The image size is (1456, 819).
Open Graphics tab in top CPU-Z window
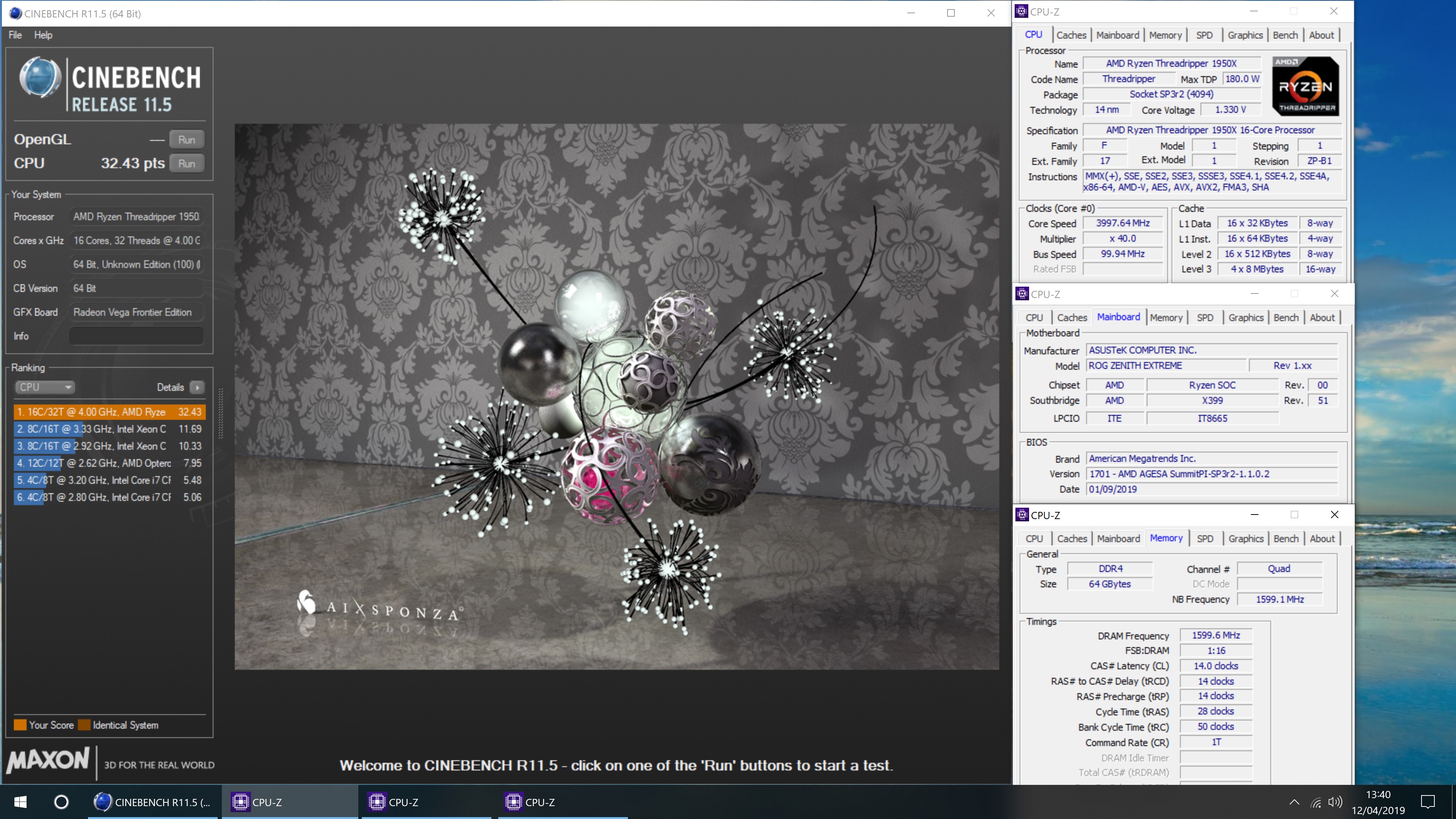point(1244,35)
